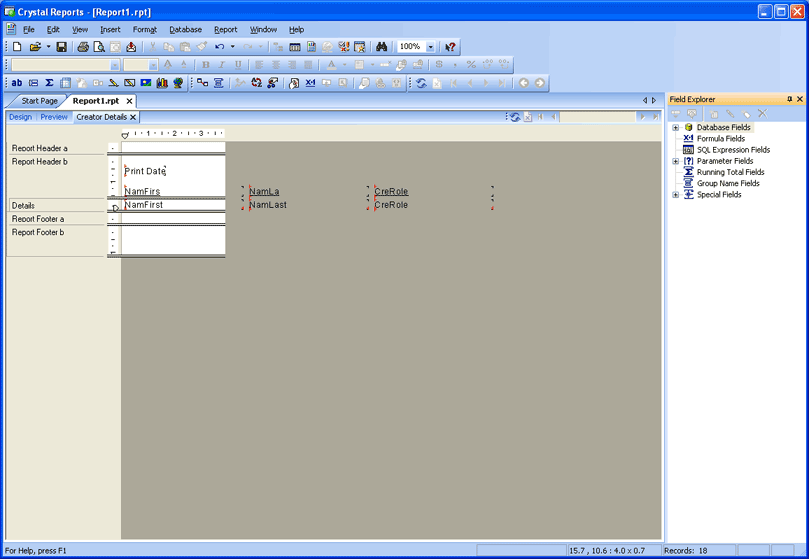Click the Insert Text Object icon
This screenshot has height=559, width=809.
click(17, 83)
